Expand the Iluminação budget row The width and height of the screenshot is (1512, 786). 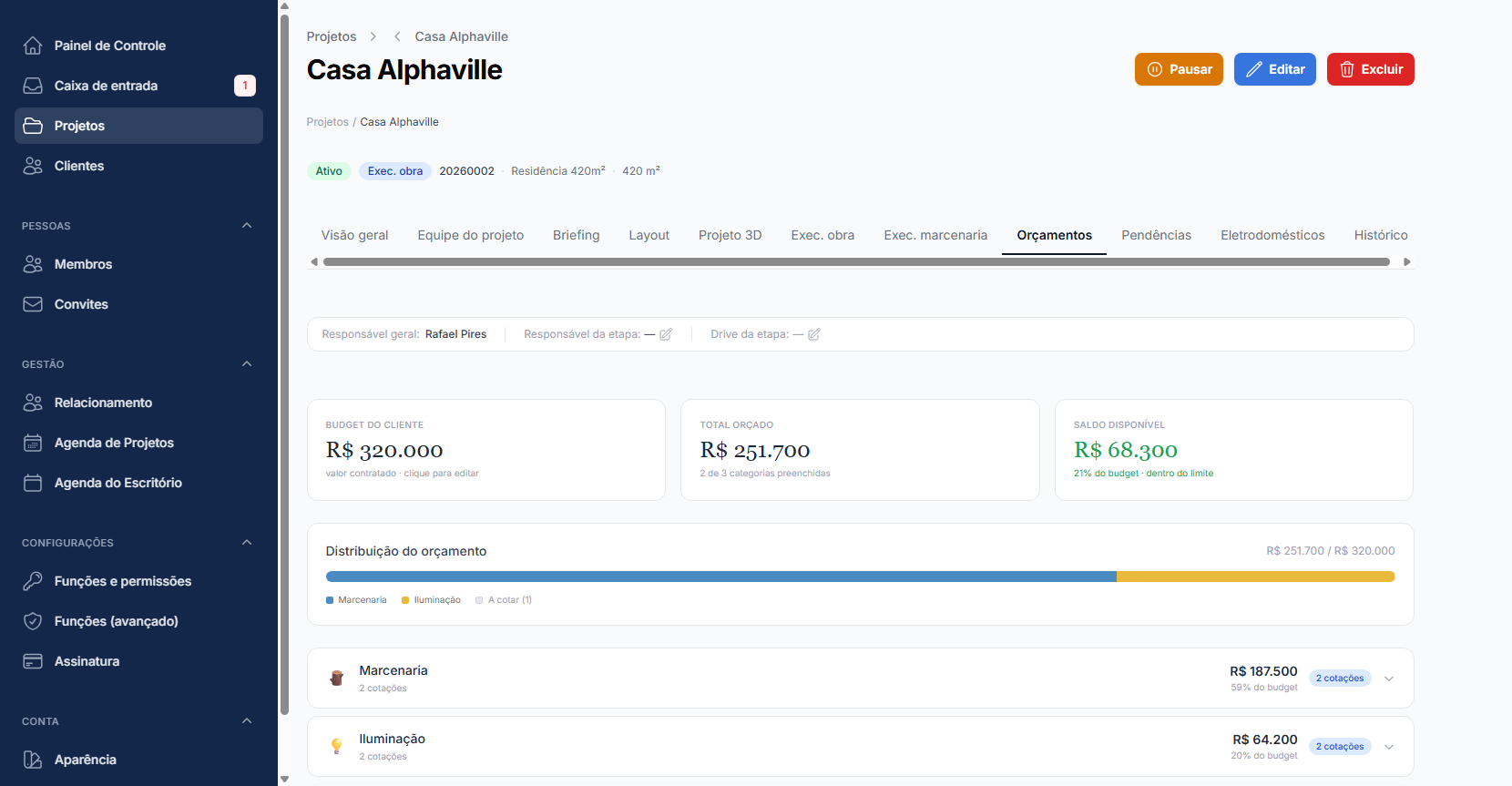pyautogui.click(x=1389, y=747)
